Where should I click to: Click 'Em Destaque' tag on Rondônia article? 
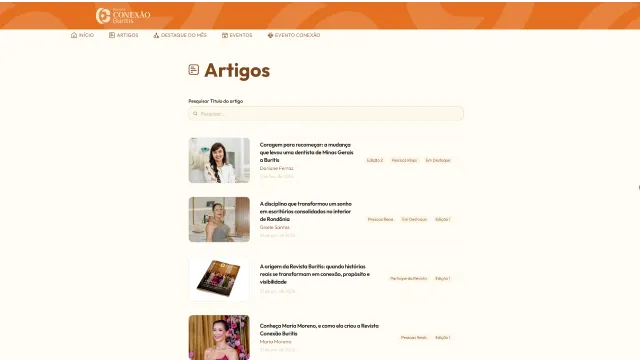coord(414,220)
